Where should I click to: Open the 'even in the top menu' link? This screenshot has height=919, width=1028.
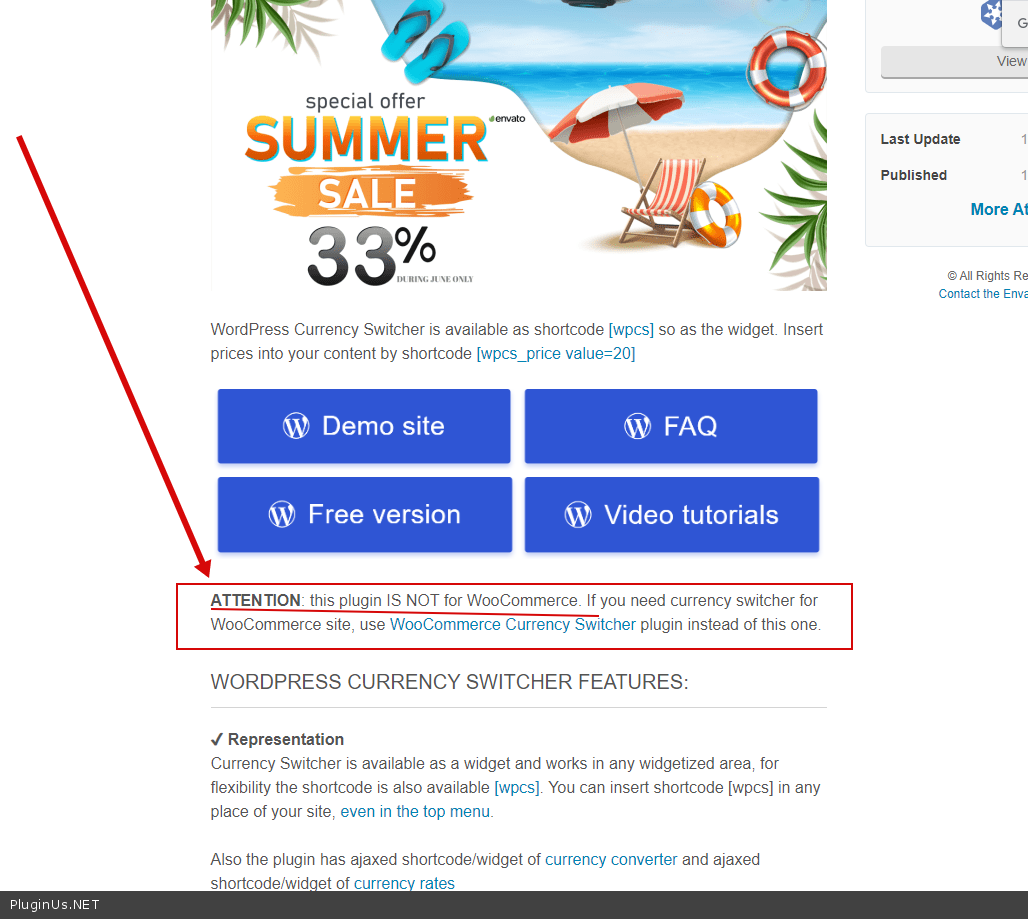[x=415, y=811]
